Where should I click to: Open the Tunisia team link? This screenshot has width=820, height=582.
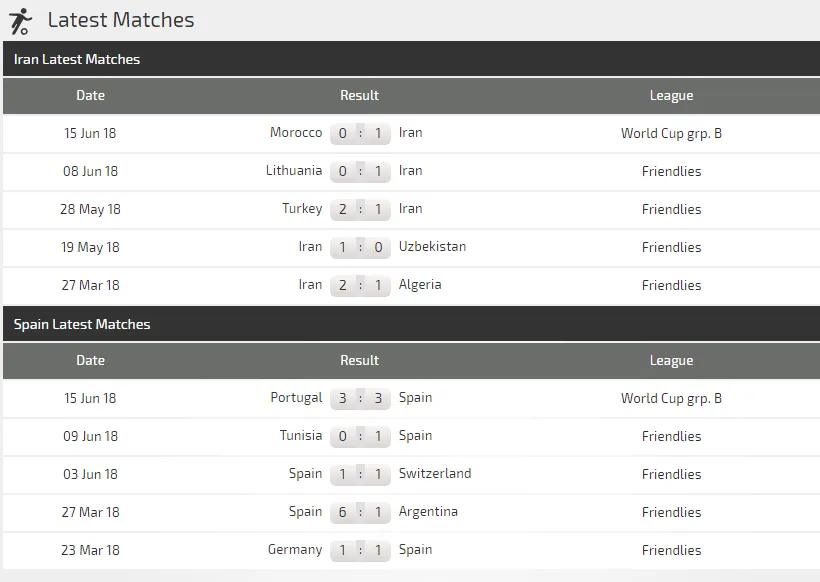coord(301,436)
